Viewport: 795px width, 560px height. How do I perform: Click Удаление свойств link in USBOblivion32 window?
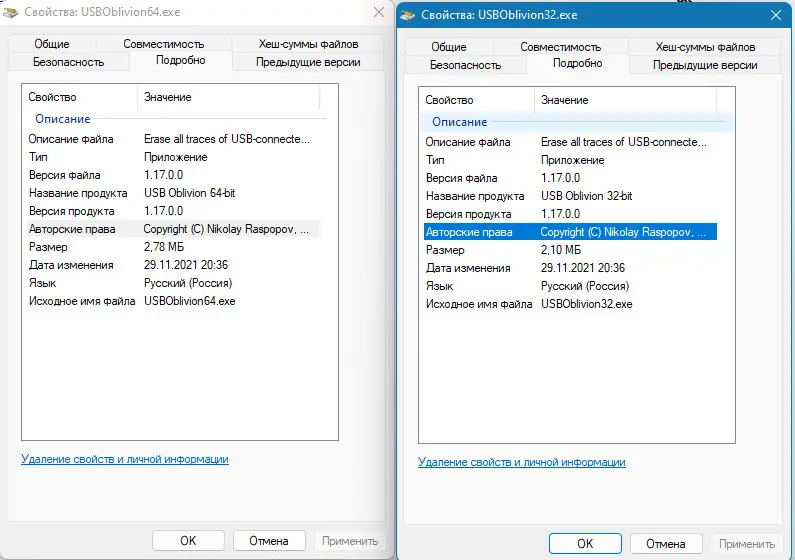(x=522, y=462)
